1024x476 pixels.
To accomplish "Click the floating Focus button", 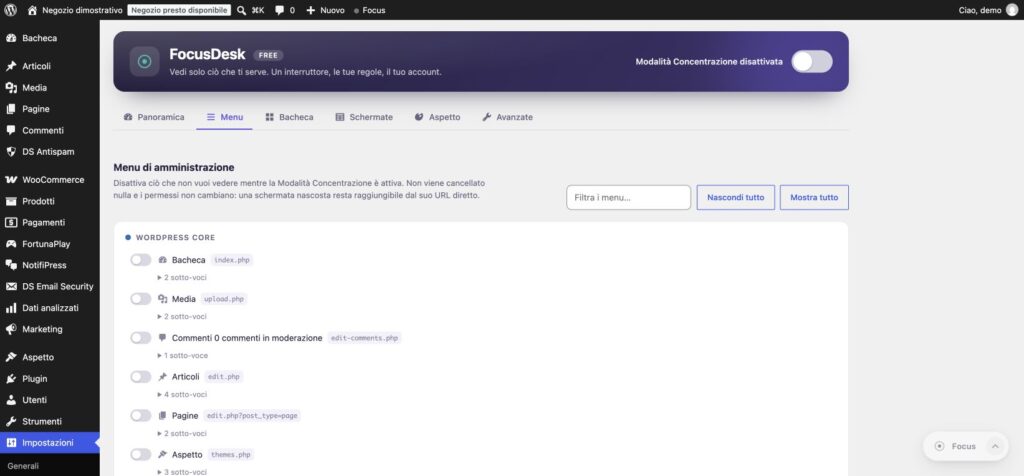I will (955, 447).
